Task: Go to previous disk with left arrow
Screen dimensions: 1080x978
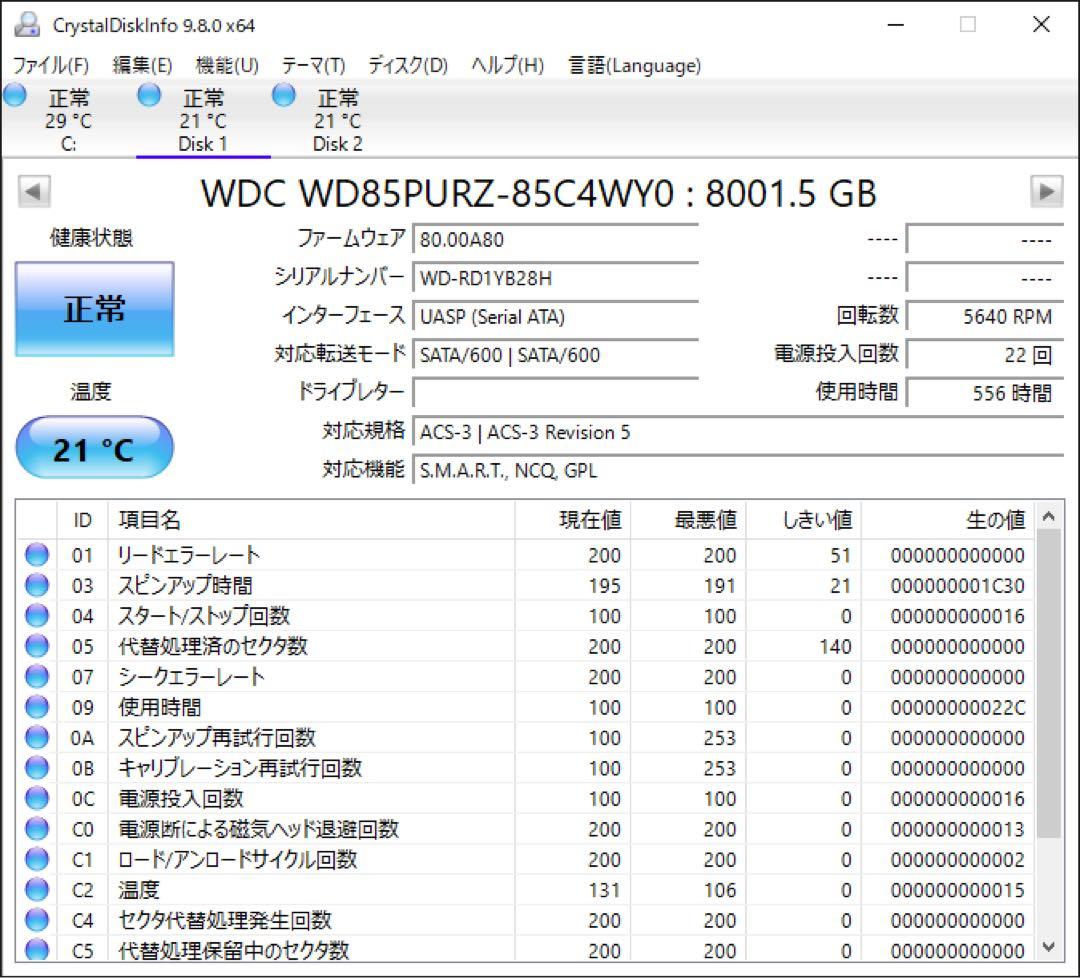Action: pos(34,191)
